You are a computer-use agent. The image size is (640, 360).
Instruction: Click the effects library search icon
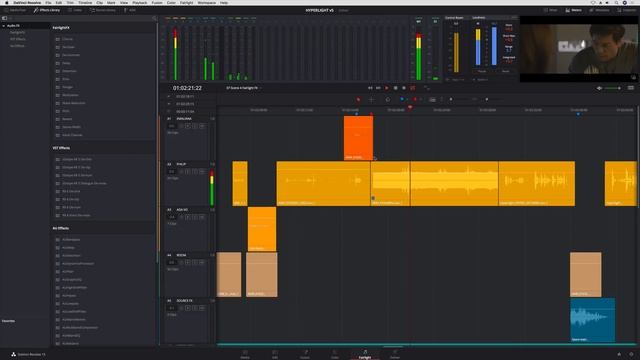pos(154,18)
